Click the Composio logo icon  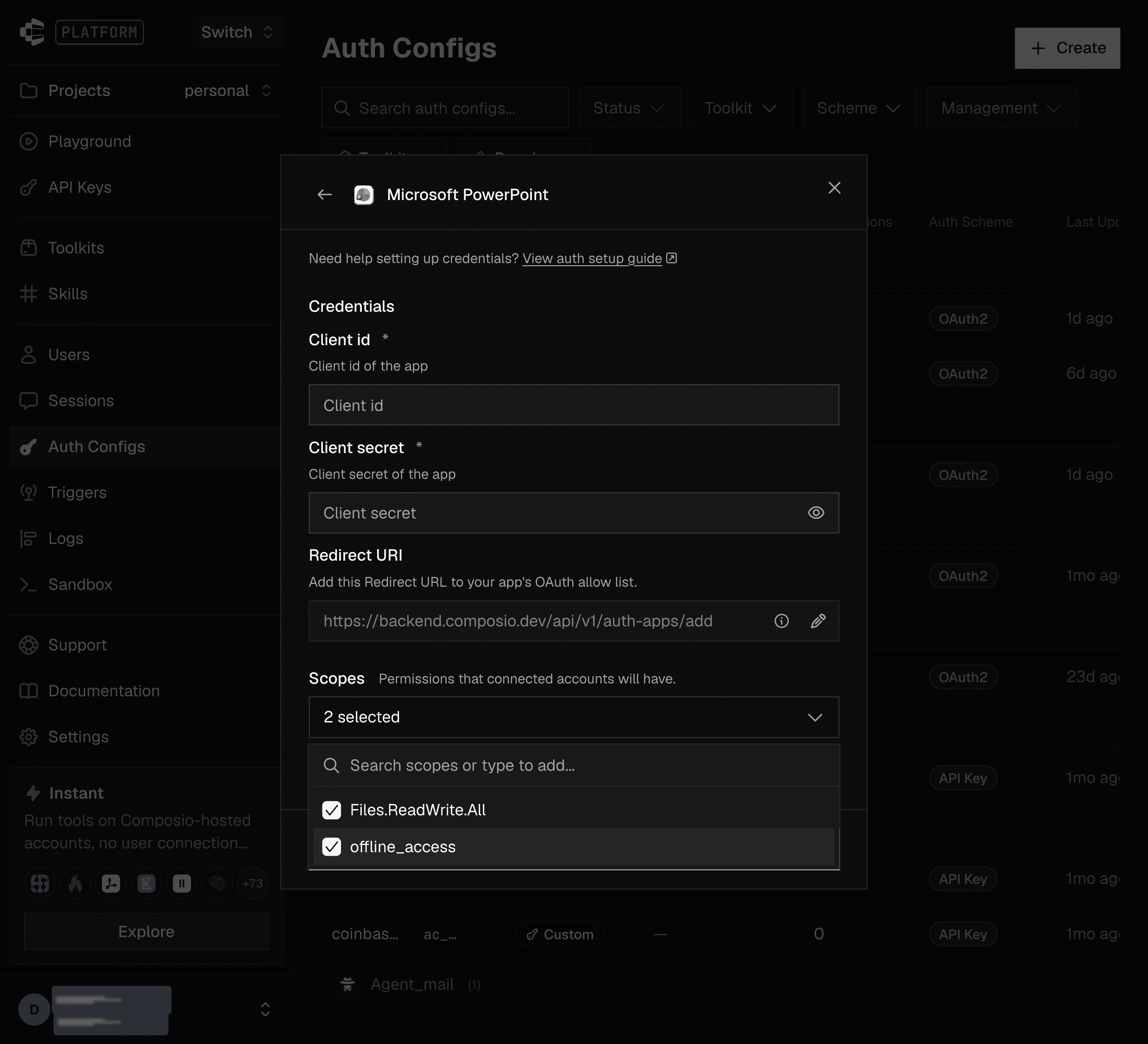point(32,32)
